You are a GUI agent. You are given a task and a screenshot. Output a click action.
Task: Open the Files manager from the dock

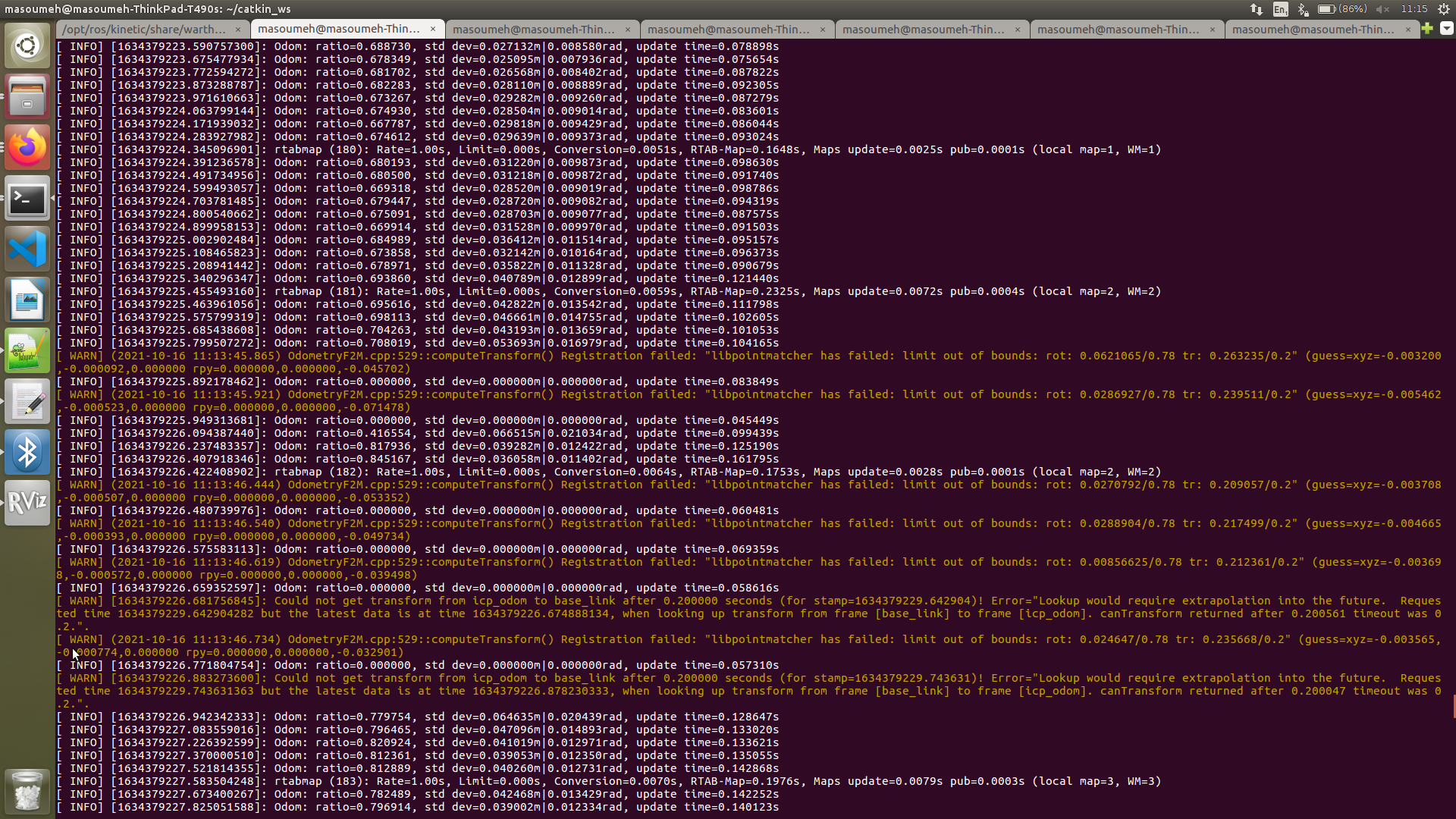27,96
